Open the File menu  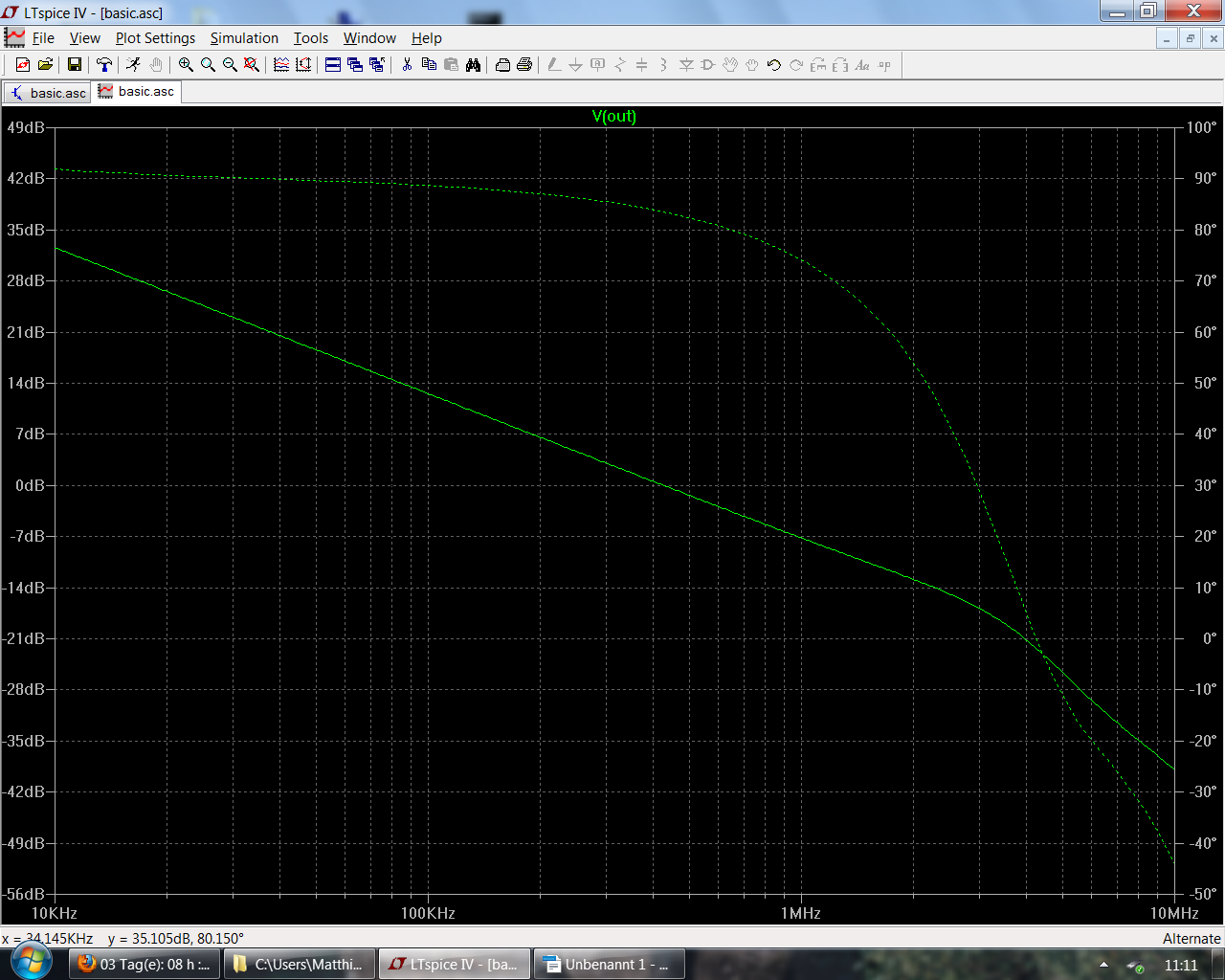pyautogui.click(x=43, y=38)
